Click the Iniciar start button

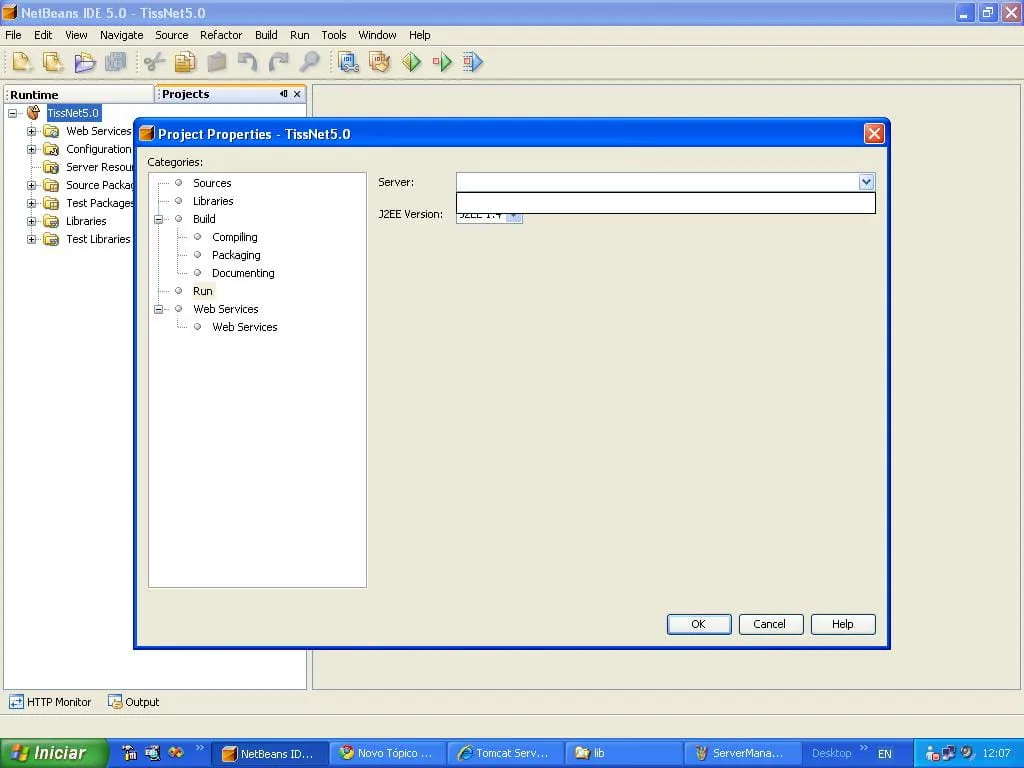[52, 753]
